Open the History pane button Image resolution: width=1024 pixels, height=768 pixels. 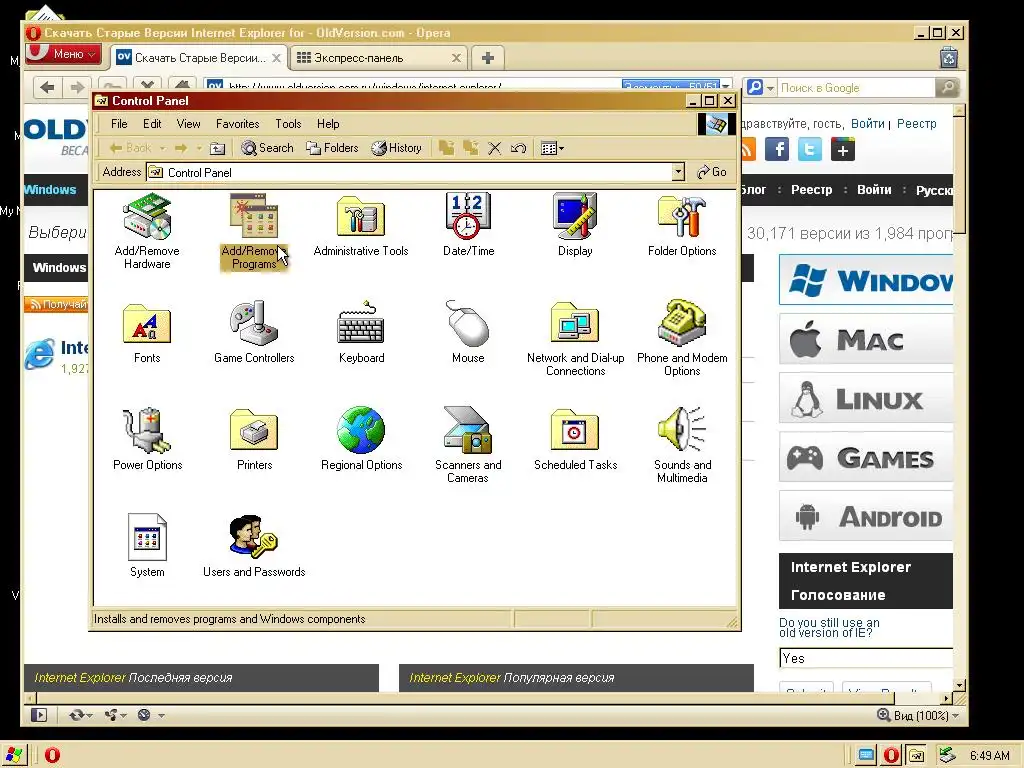coord(396,148)
